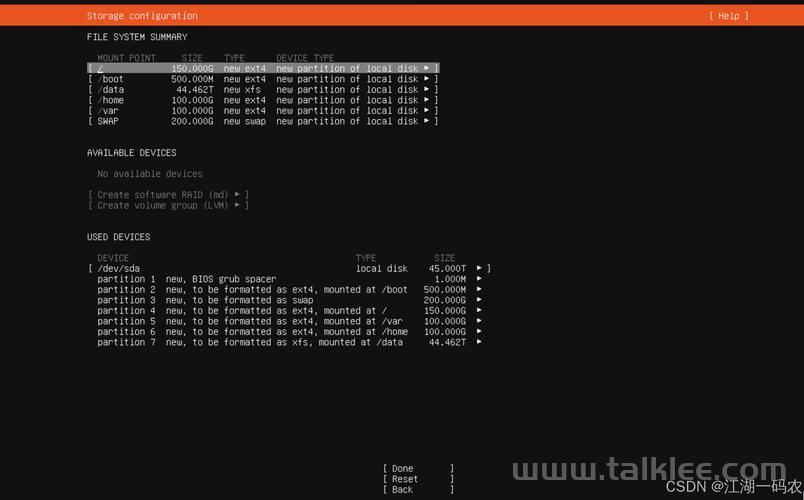Click Create software RAID (md) option

168,195
